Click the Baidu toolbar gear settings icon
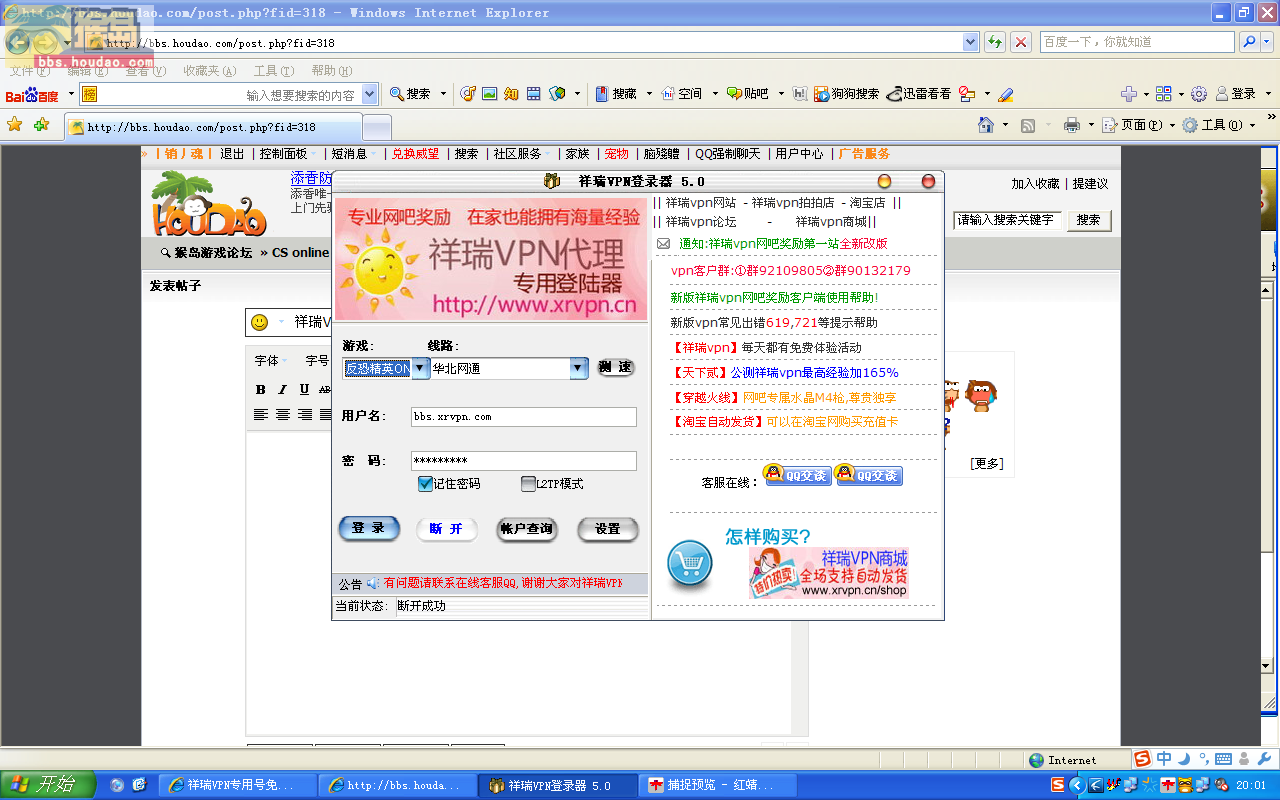 point(1198,94)
